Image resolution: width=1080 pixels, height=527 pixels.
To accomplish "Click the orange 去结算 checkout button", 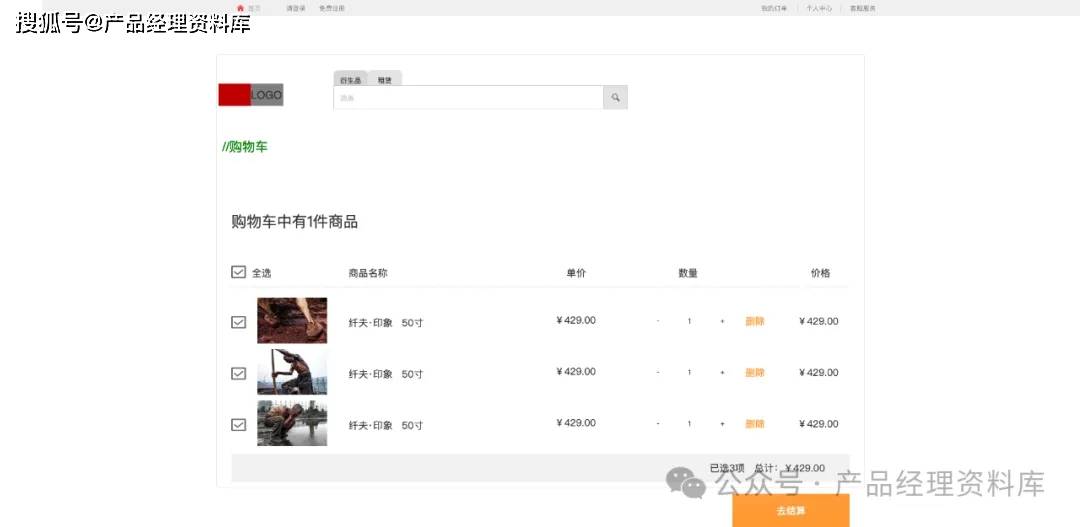I will pos(791,511).
